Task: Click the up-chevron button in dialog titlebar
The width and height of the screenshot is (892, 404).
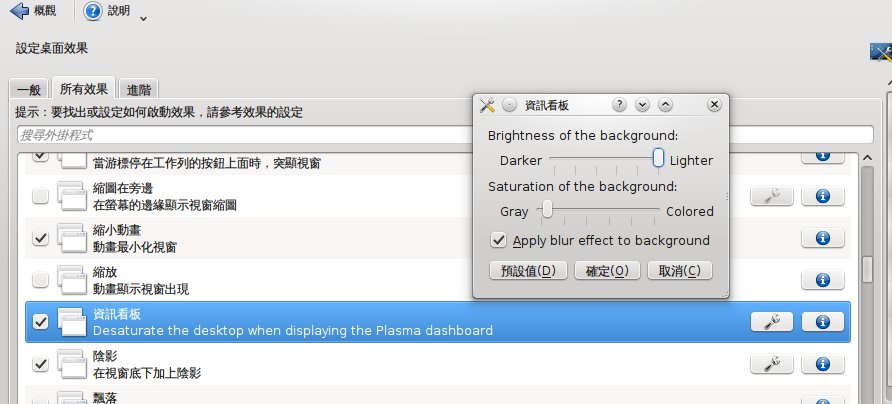Action: 665,105
